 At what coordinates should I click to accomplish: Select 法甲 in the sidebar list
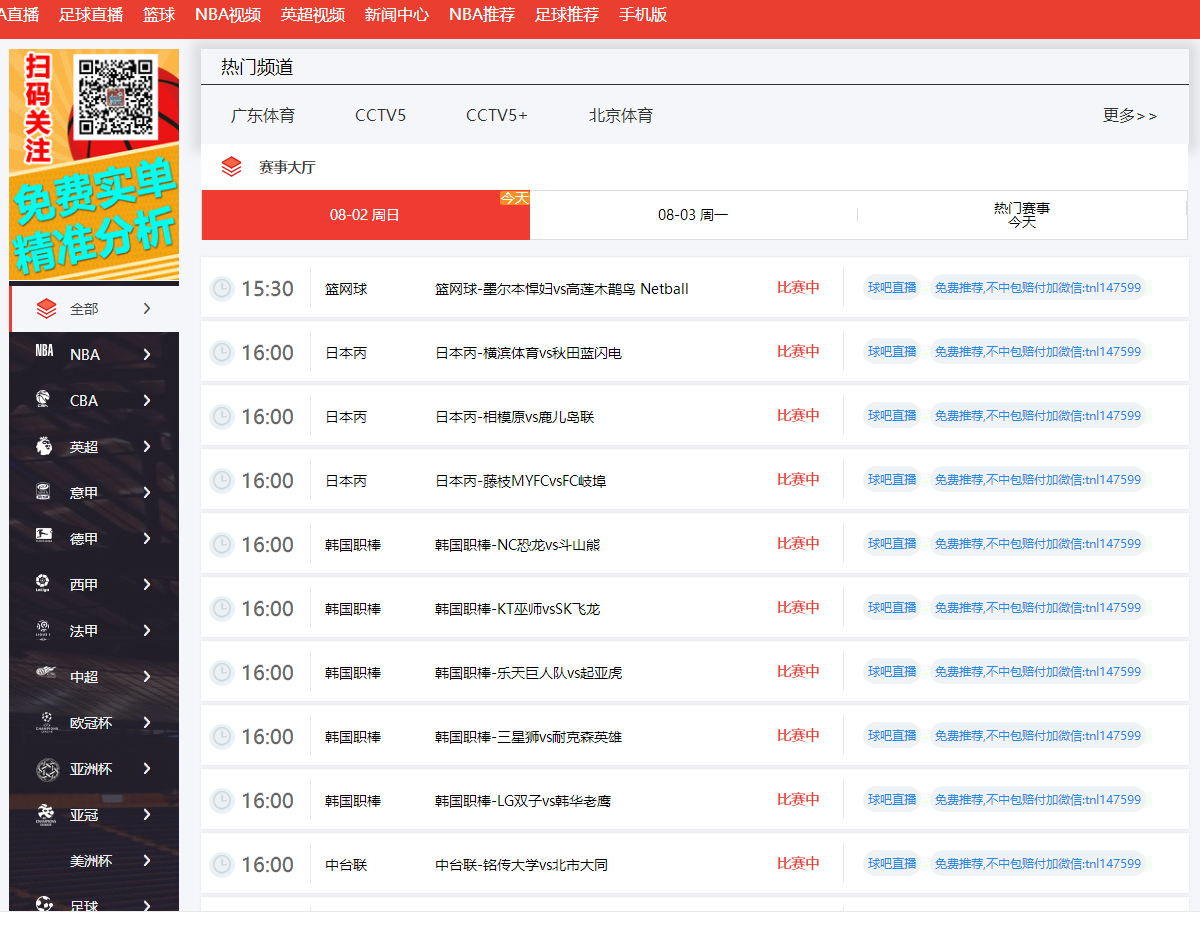[84, 631]
